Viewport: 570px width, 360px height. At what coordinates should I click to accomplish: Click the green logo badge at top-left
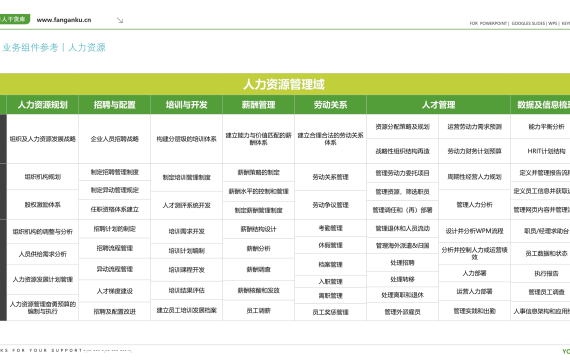click(14, 19)
